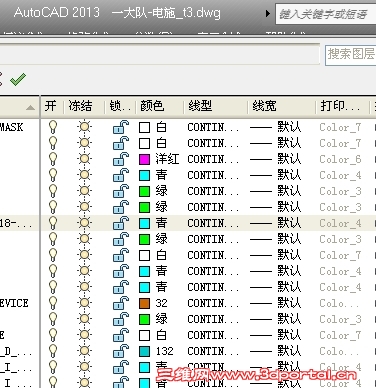376x388 pixels.
Task: Click the magenta 洋红 color swatch
Action: [144, 159]
